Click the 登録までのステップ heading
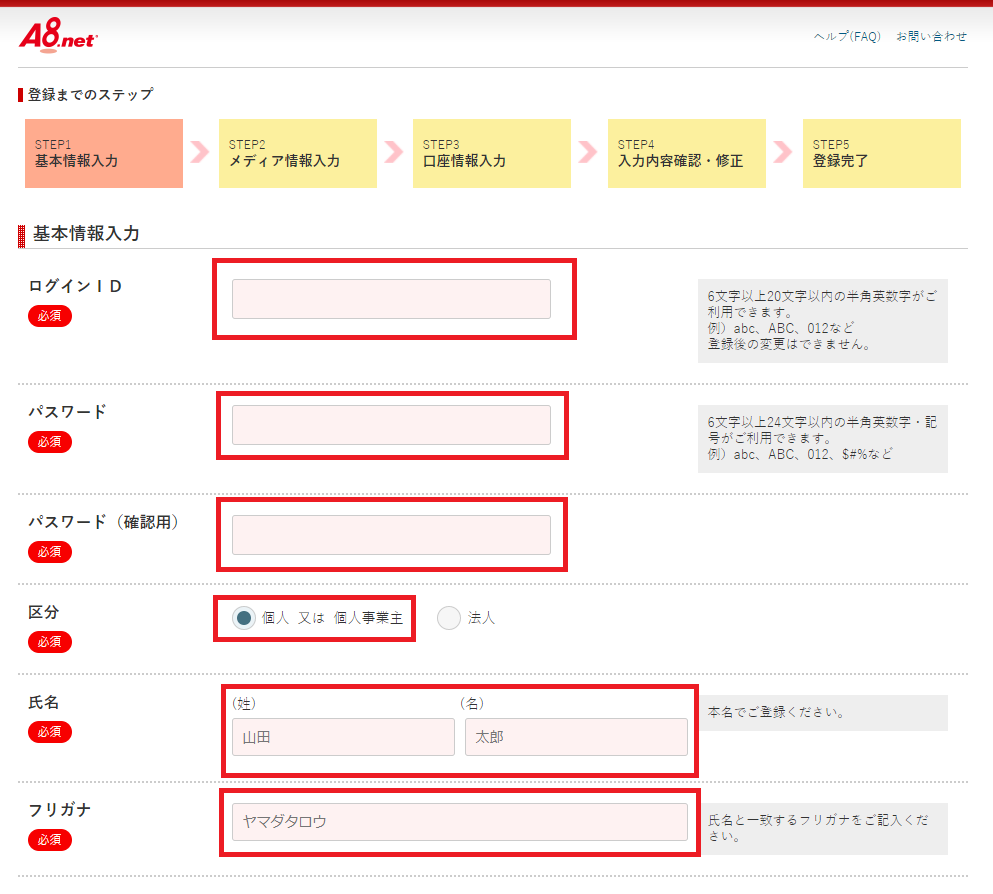This screenshot has width=993, height=894. coord(91,95)
